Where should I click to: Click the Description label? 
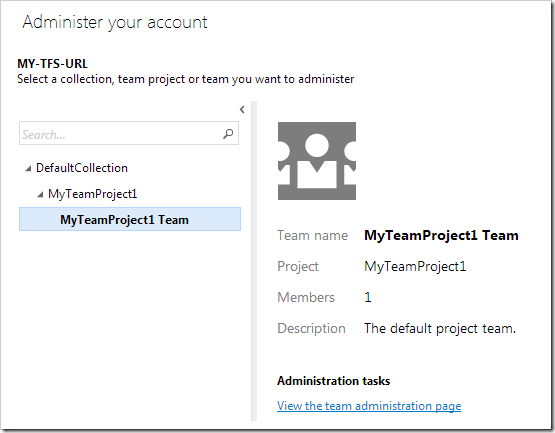[x=311, y=328]
